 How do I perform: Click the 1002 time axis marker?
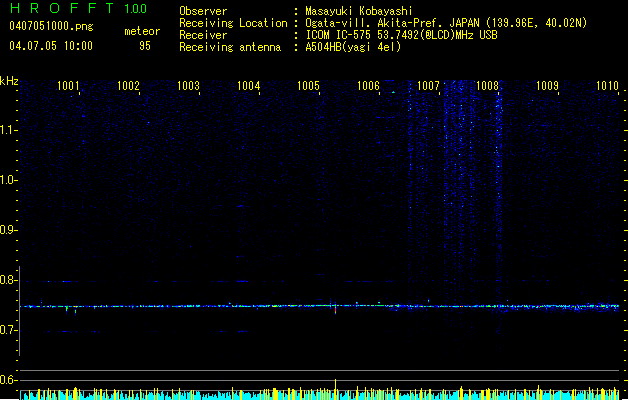pos(128,85)
